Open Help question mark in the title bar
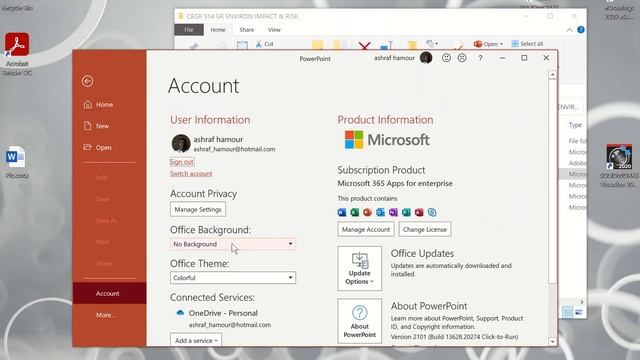The image size is (640, 360). (x=480, y=58)
